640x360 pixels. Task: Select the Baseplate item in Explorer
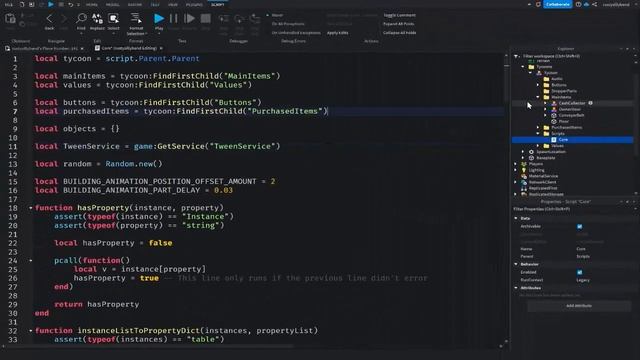546,158
